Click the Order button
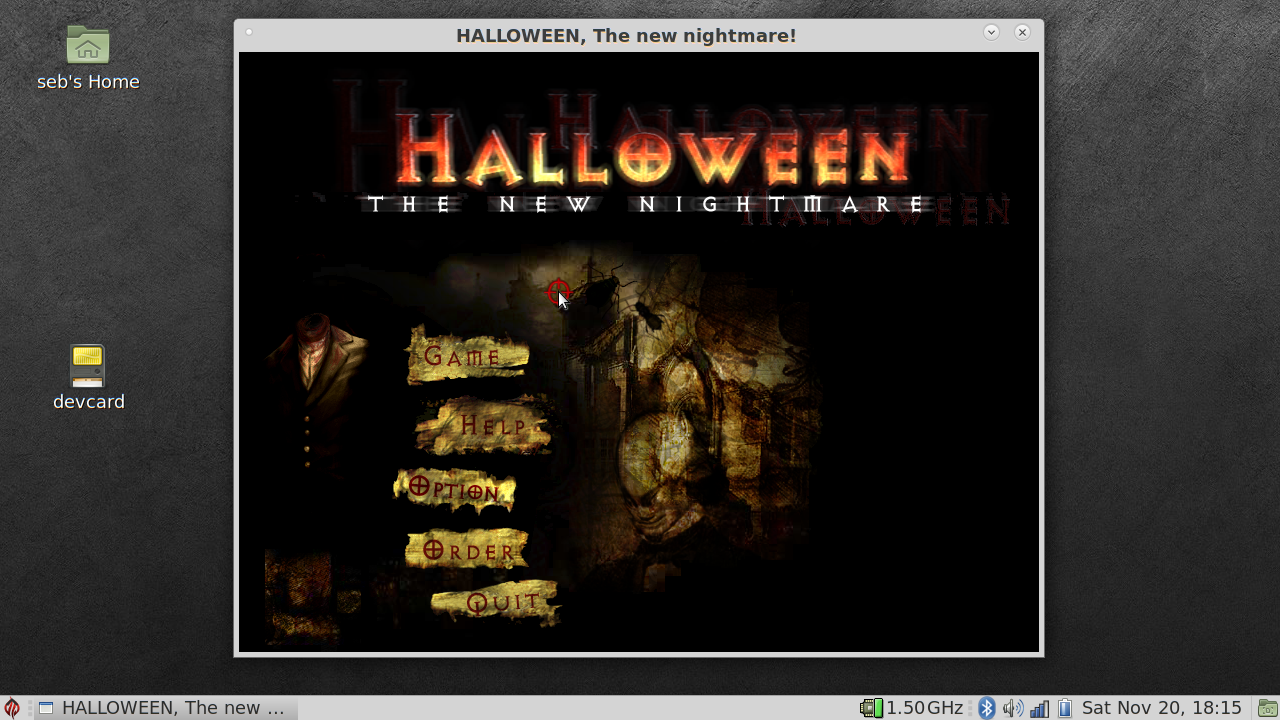Screen dimensions: 1280x720 click(468, 551)
